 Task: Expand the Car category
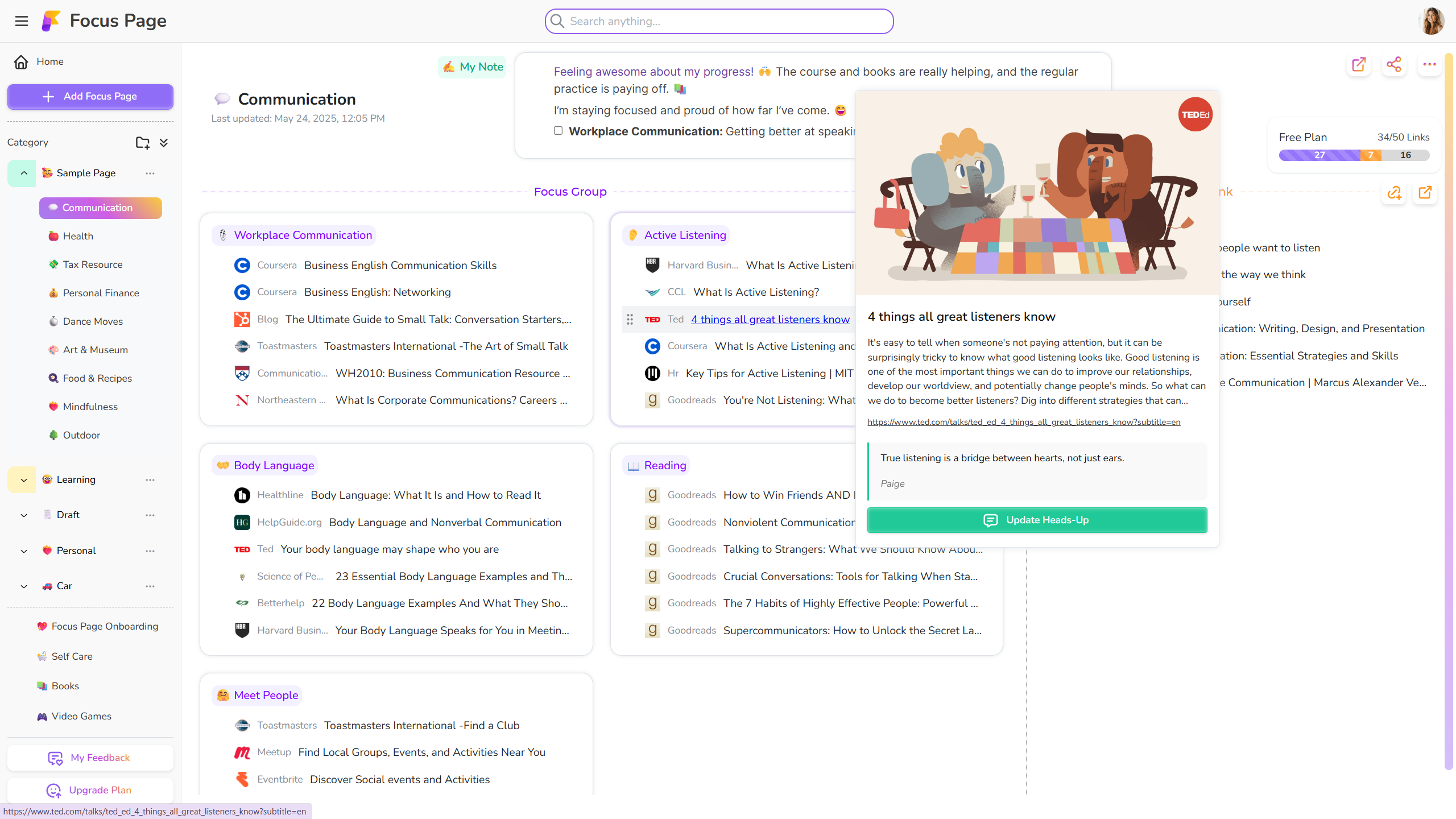23,586
